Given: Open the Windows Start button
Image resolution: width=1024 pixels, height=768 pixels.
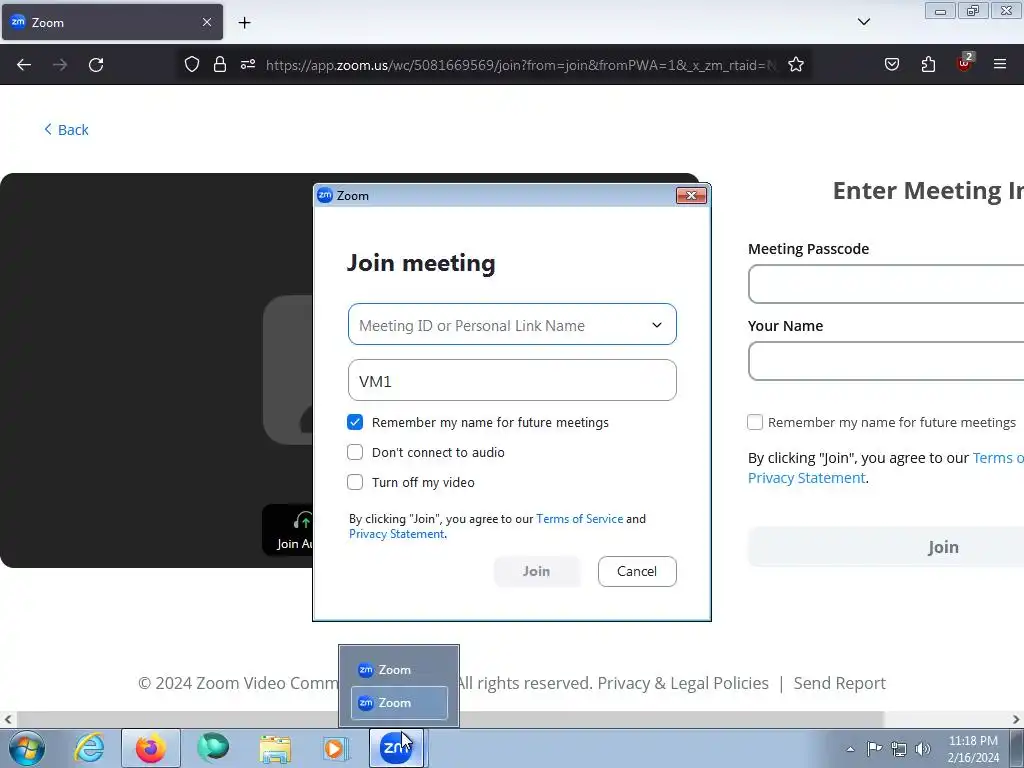Looking at the screenshot, I should tap(27, 748).
